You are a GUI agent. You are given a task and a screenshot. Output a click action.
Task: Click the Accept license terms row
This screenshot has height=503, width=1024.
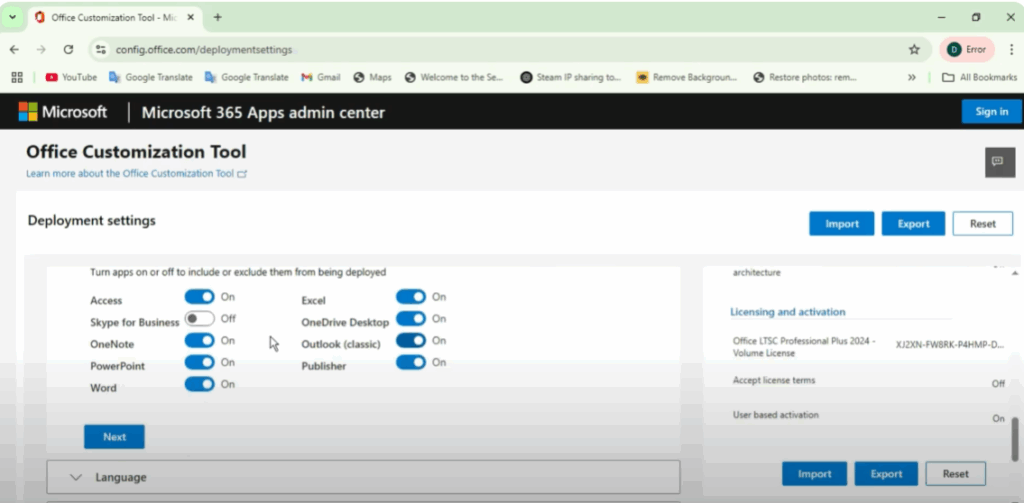[869, 381]
